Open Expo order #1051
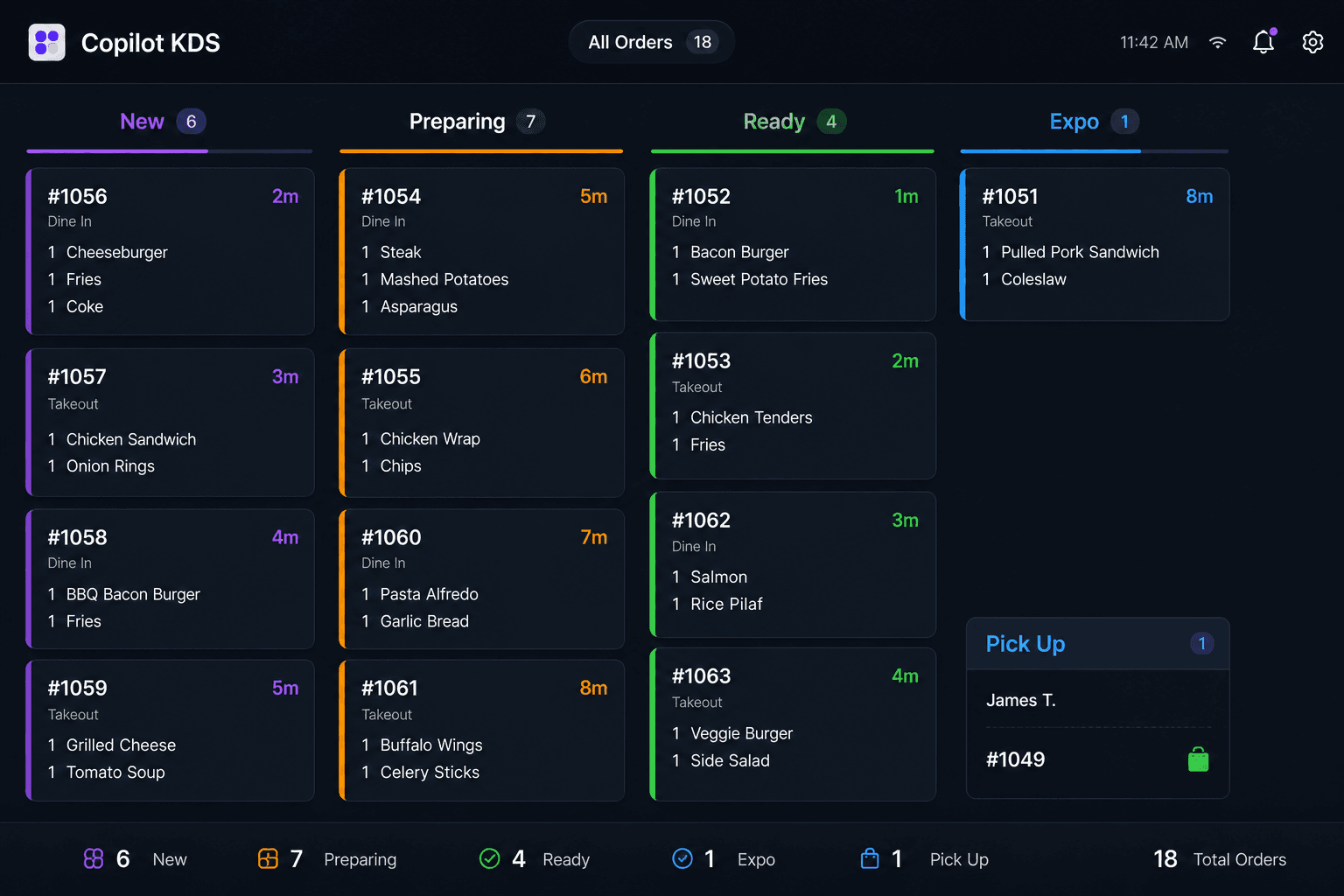The image size is (1344, 896). click(x=1095, y=244)
